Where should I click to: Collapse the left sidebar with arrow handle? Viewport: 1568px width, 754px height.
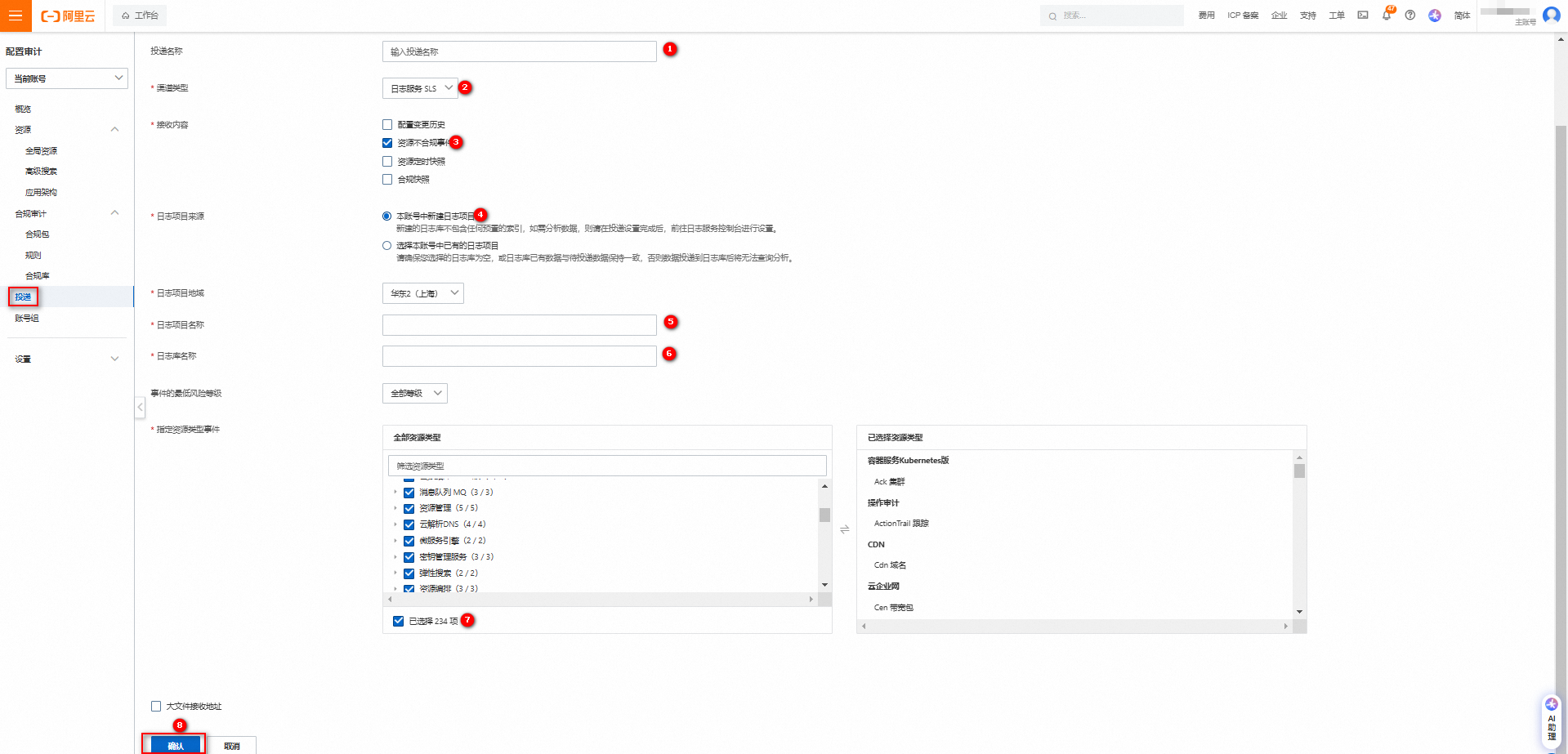pos(140,407)
